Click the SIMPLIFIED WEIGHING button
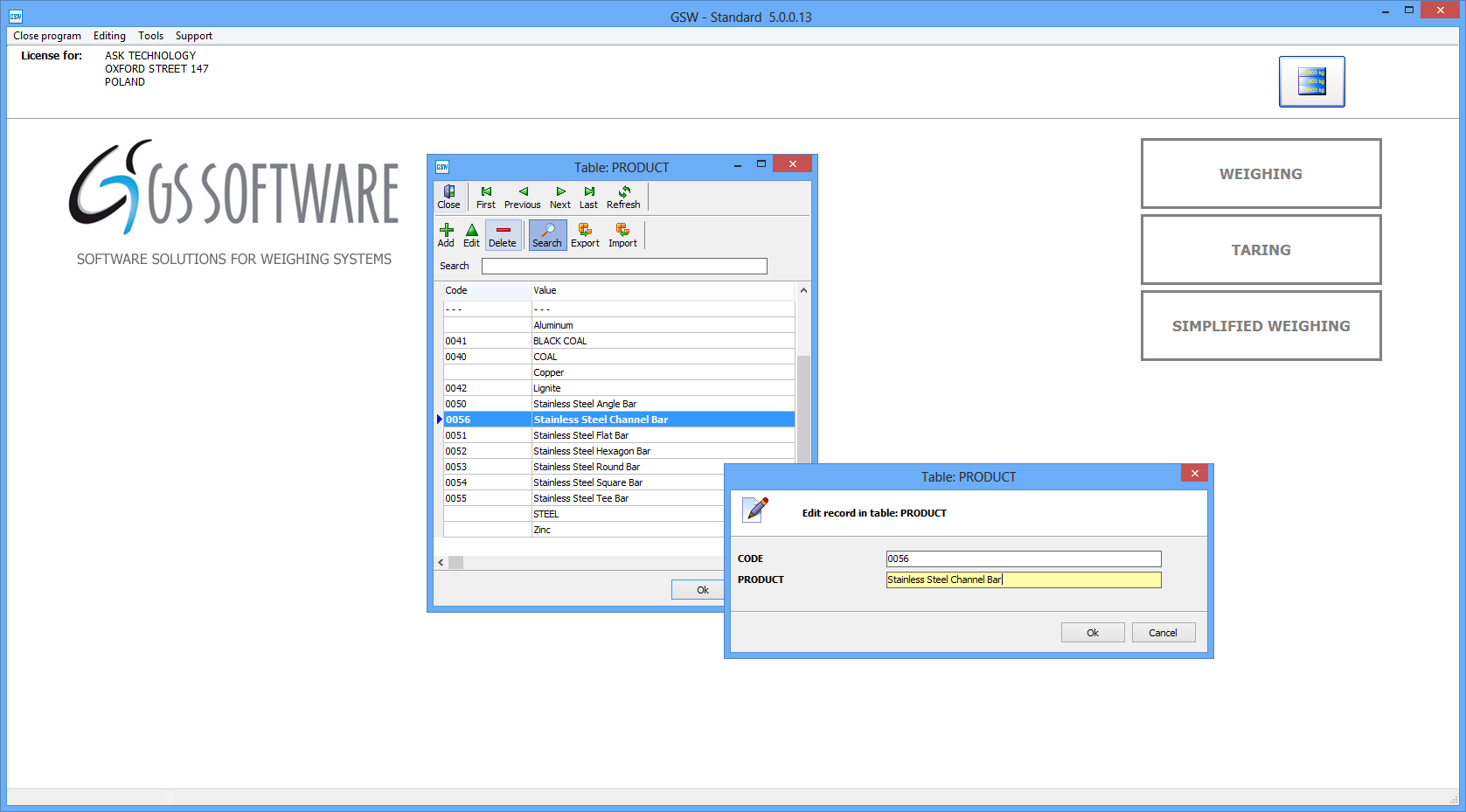 [1261, 326]
